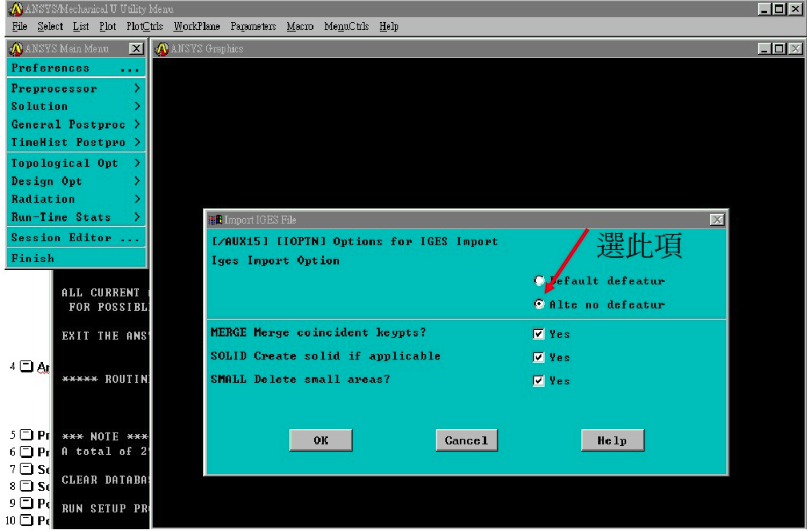The image size is (807, 531).
Task: Click outline item icon numbered 10
Action: tap(26, 520)
